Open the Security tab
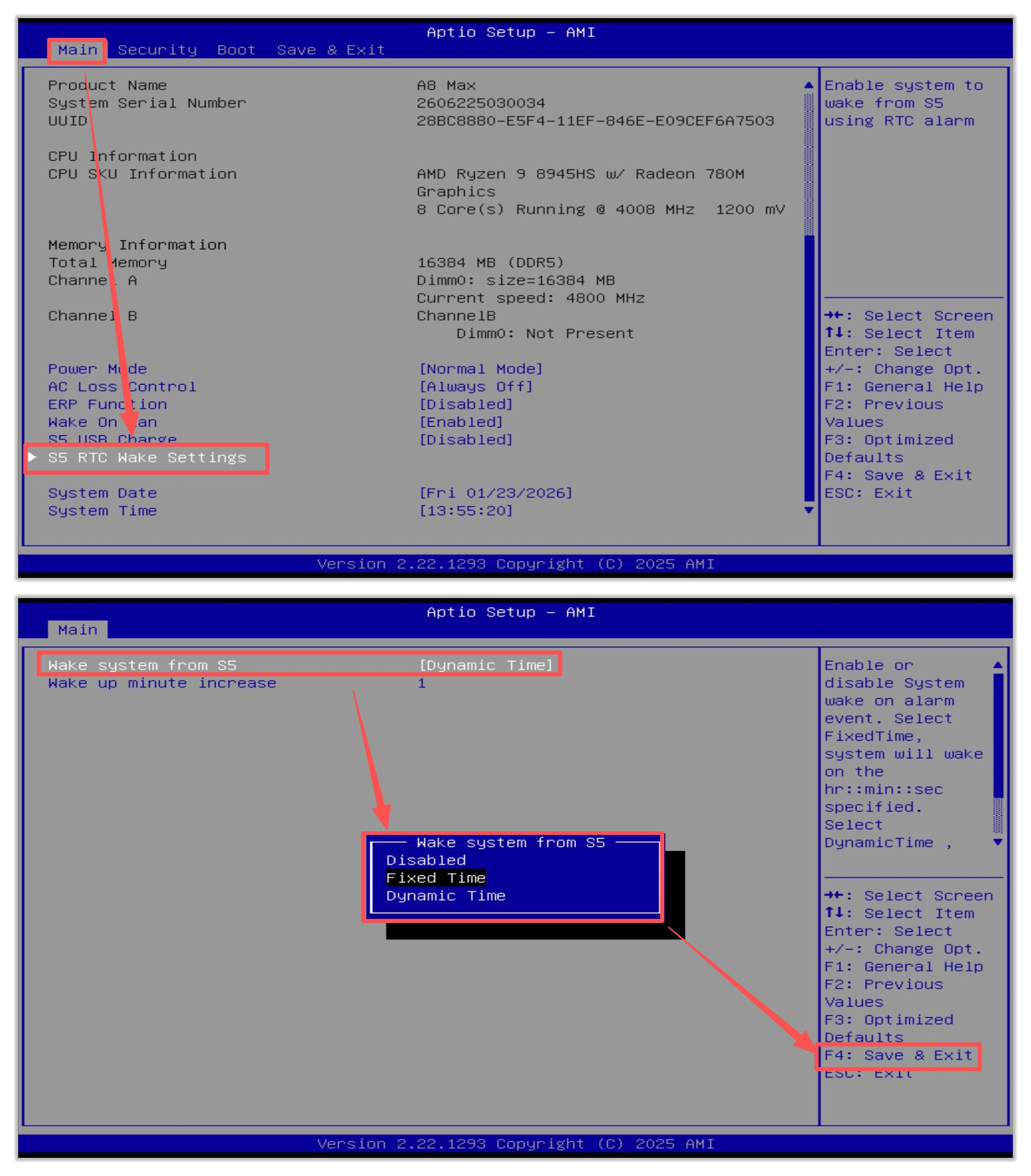 pos(157,50)
